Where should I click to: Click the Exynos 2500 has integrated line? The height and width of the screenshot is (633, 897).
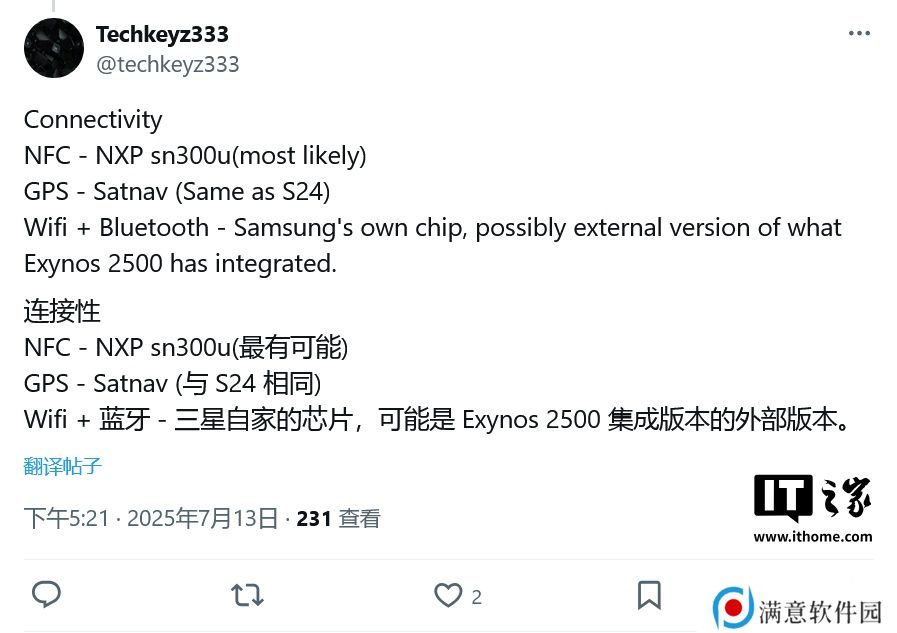180,264
